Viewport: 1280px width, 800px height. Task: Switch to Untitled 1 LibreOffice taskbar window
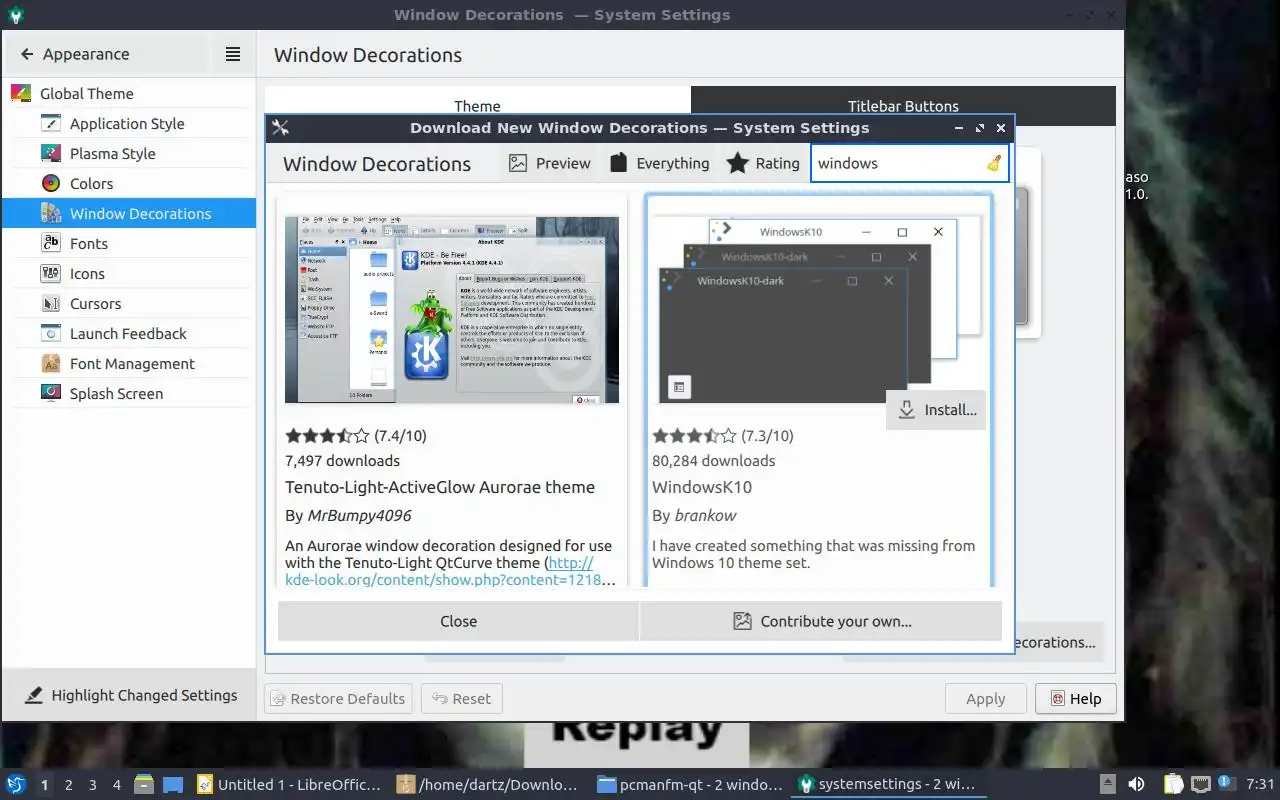pyautogui.click(x=290, y=785)
